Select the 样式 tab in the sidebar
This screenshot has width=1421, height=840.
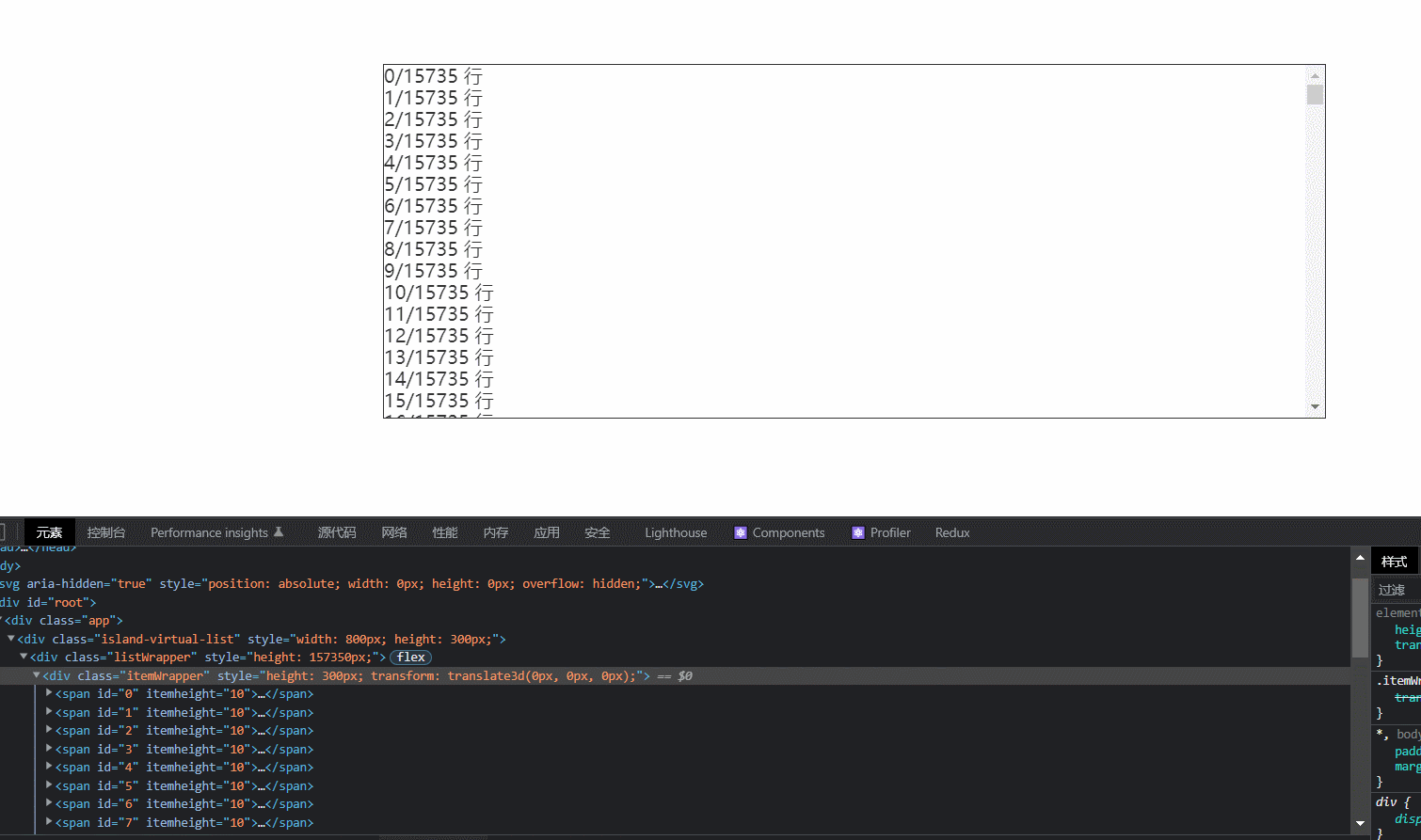pos(1395,561)
